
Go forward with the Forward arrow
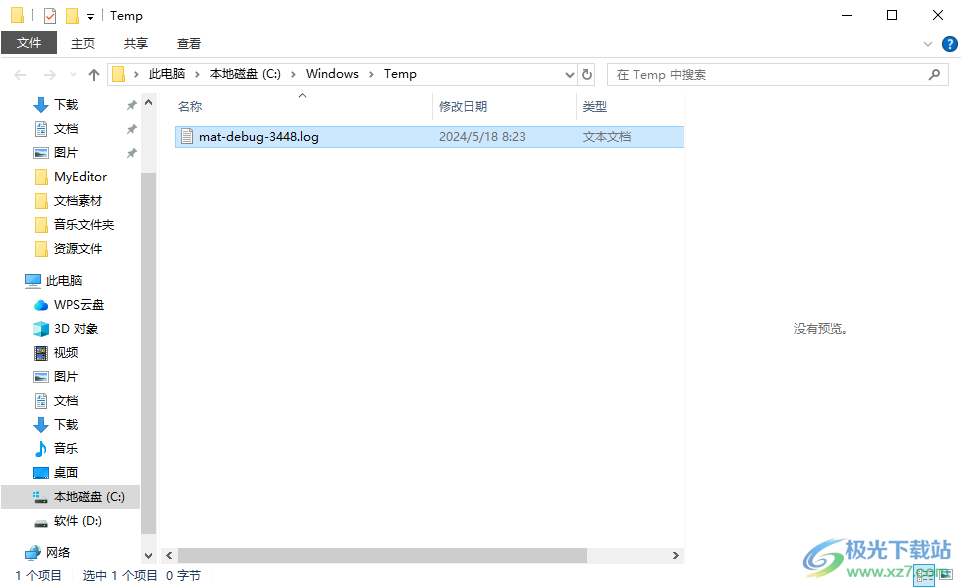pos(50,75)
